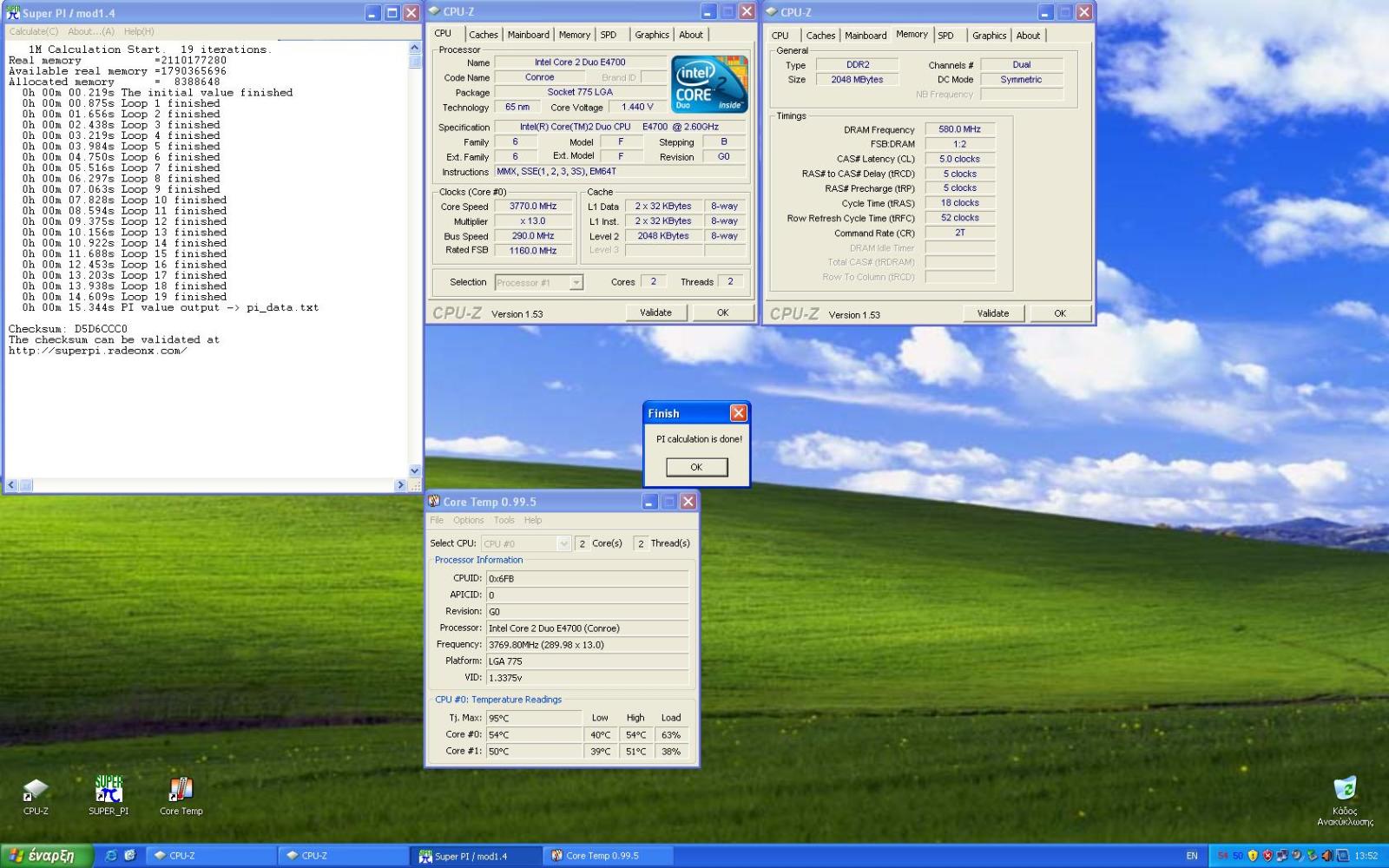Switch to CPU tab in right CPU-Z window
Image resolution: width=1389 pixels, height=868 pixels.
pyautogui.click(x=780, y=36)
